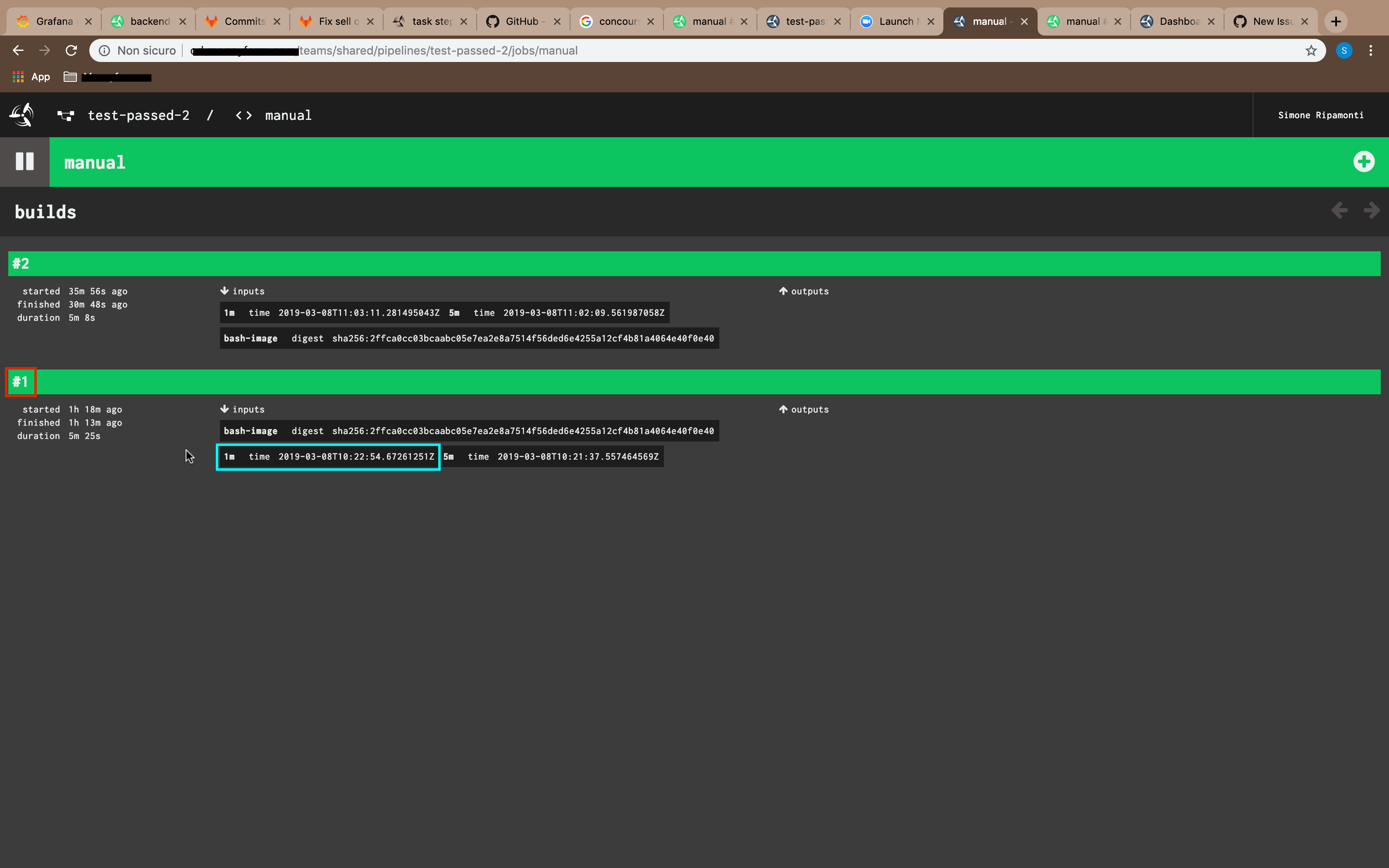The image size is (1389, 868).
Task: View site info for Non sicuro
Action: 137,50
